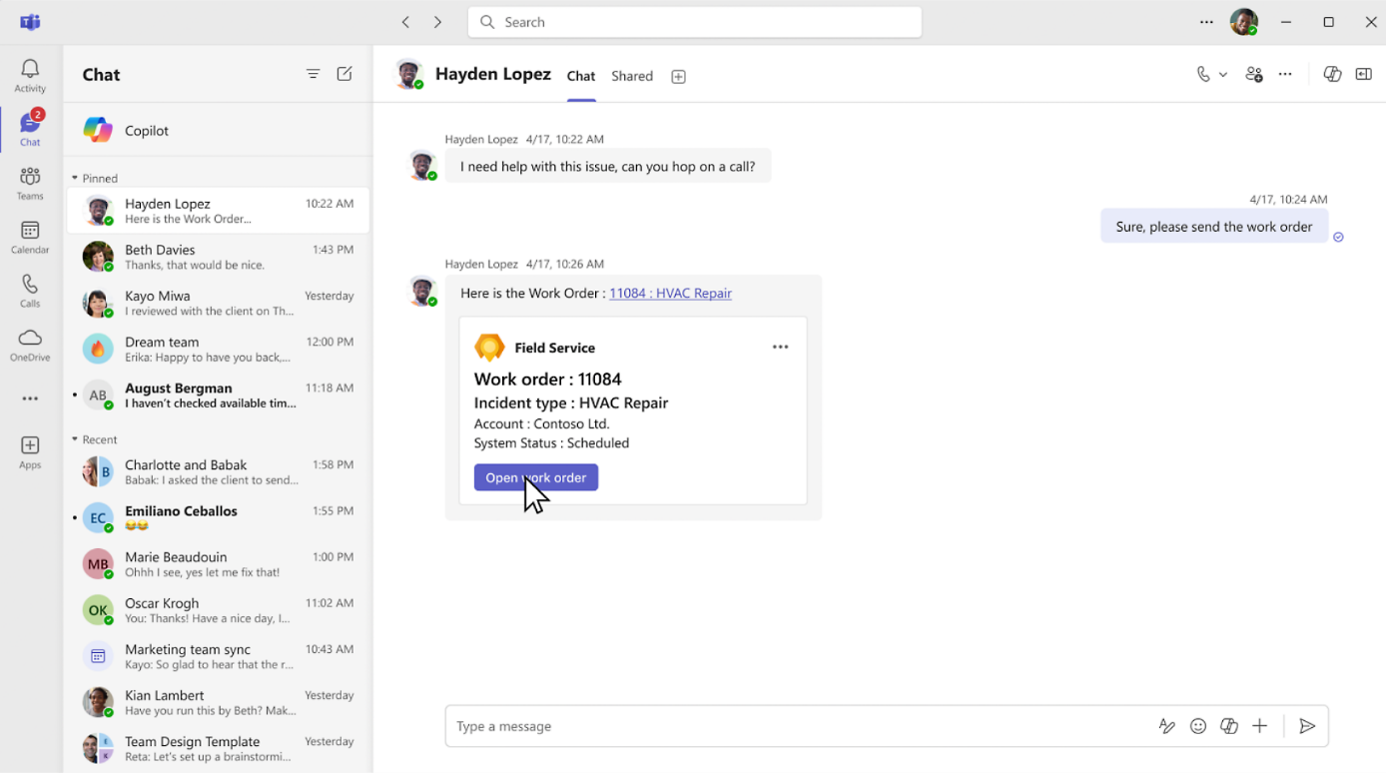Go to OneDrive in the sidebar
This screenshot has height=776, width=1390.
[x=30, y=345]
